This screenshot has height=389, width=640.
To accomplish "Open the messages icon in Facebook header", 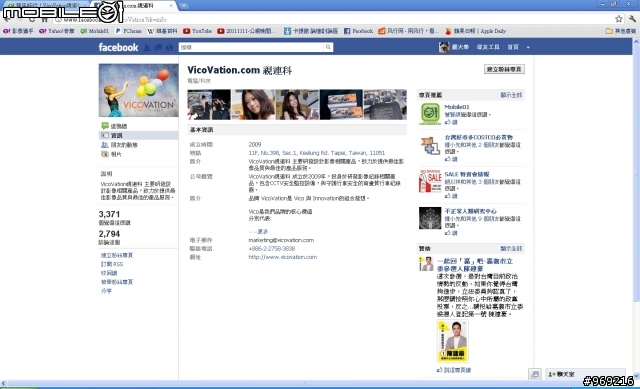I will (x=158, y=48).
